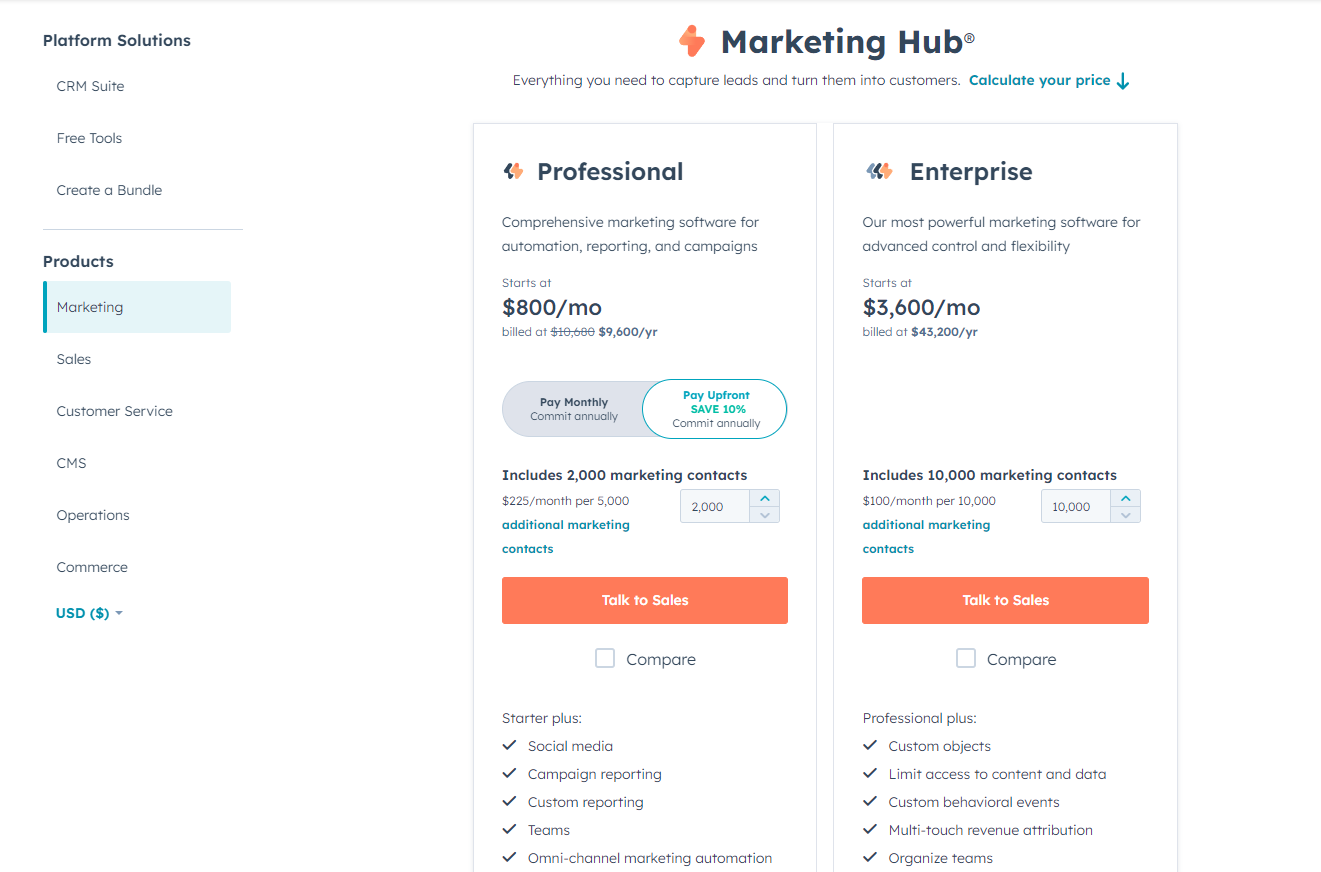
Task: Select the Pay Upfront Save 10% option
Action: tap(716, 409)
